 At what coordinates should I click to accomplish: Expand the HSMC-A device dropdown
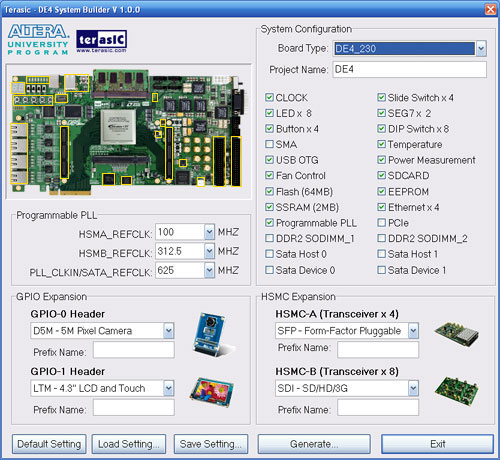(x=413, y=331)
